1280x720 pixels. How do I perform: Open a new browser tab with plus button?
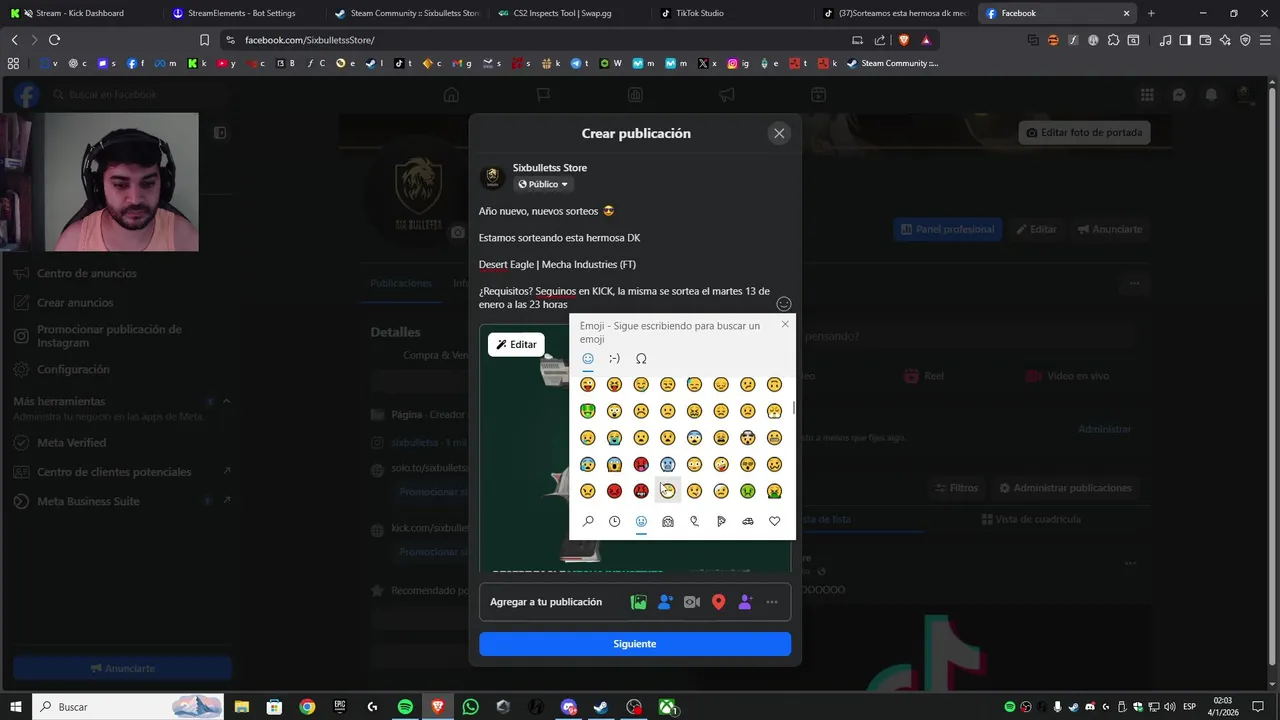click(x=1151, y=13)
